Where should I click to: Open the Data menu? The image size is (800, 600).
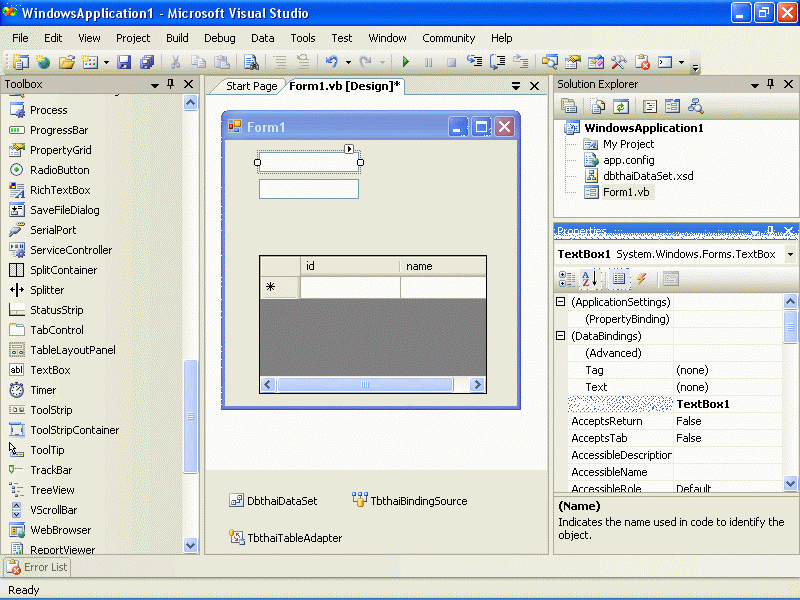tap(263, 38)
